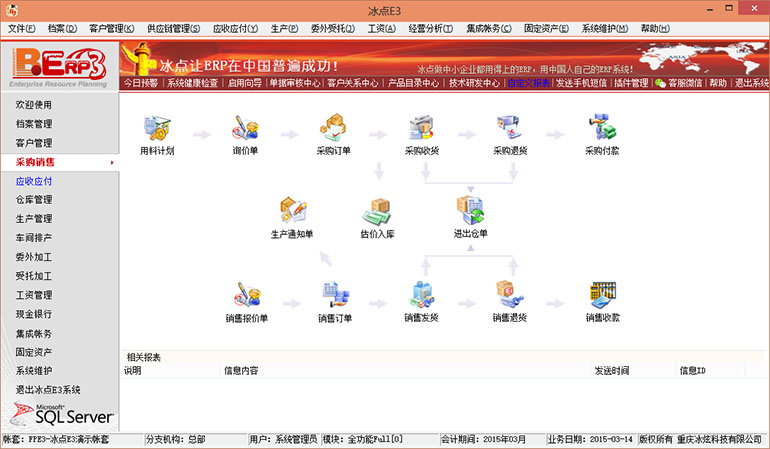Screen dimensions: 770x449
Task: Click the 系统健康检查 link
Action: (192, 83)
